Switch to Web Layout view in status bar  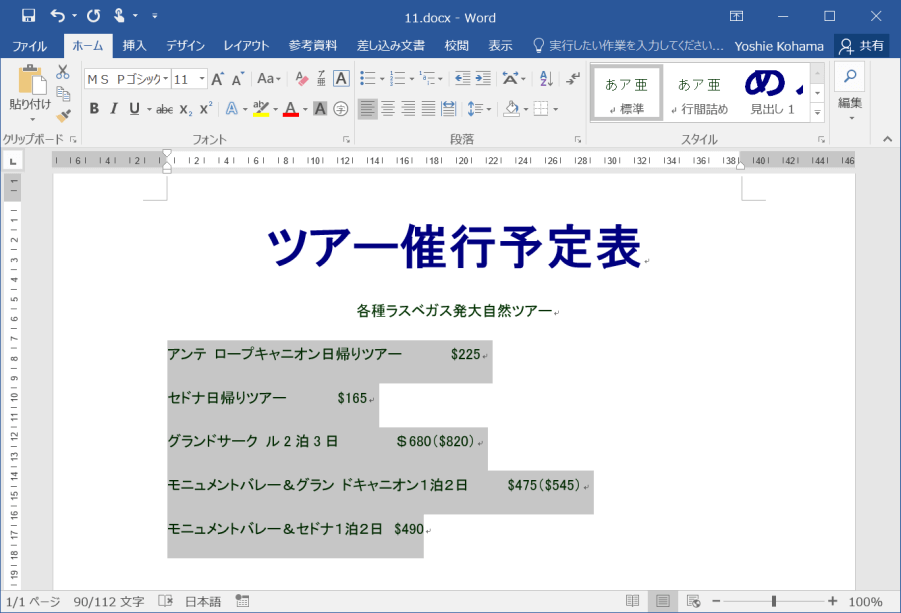point(694,601)
